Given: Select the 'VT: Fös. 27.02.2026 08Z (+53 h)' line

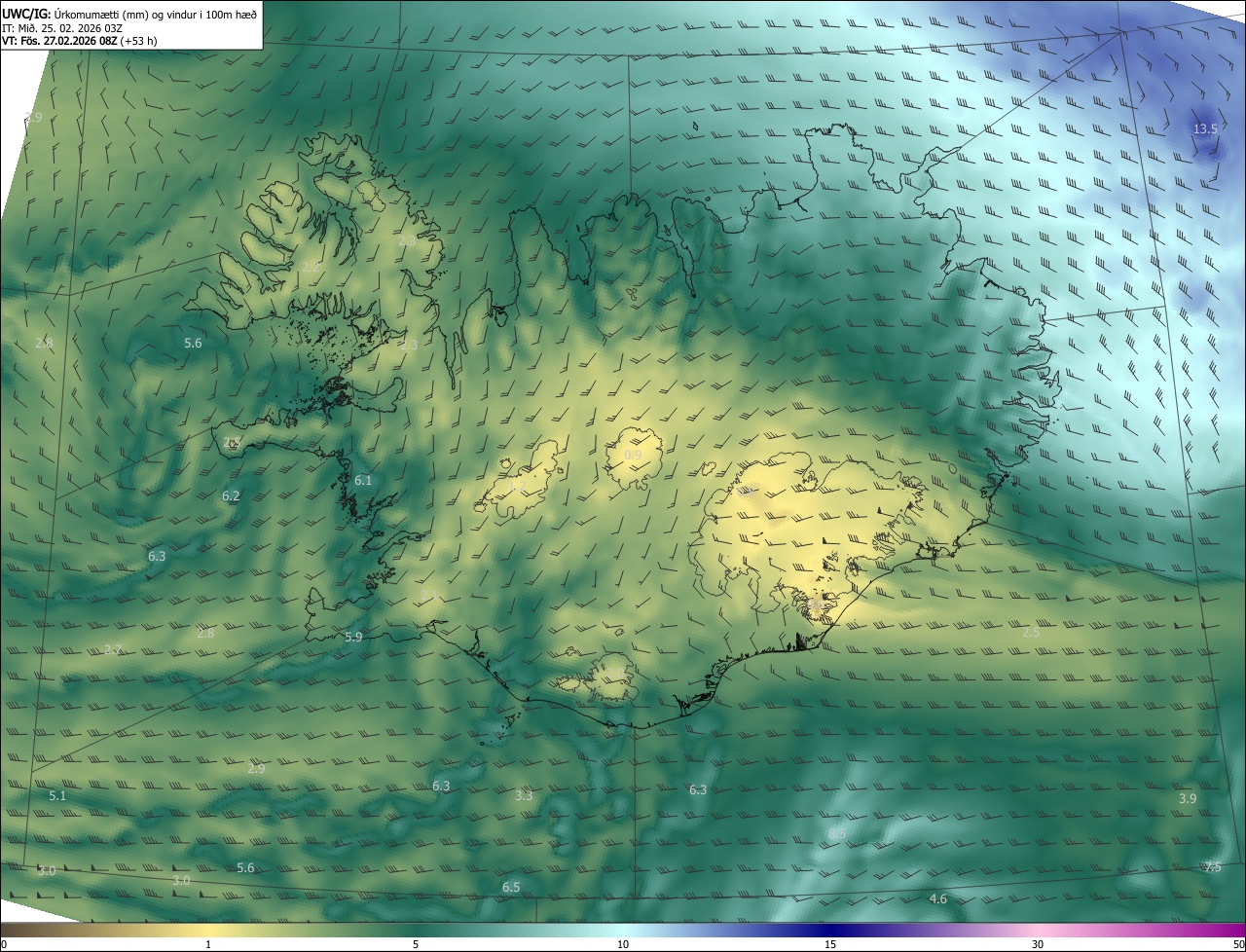Looking at the screenshot, I should point(80,41).
